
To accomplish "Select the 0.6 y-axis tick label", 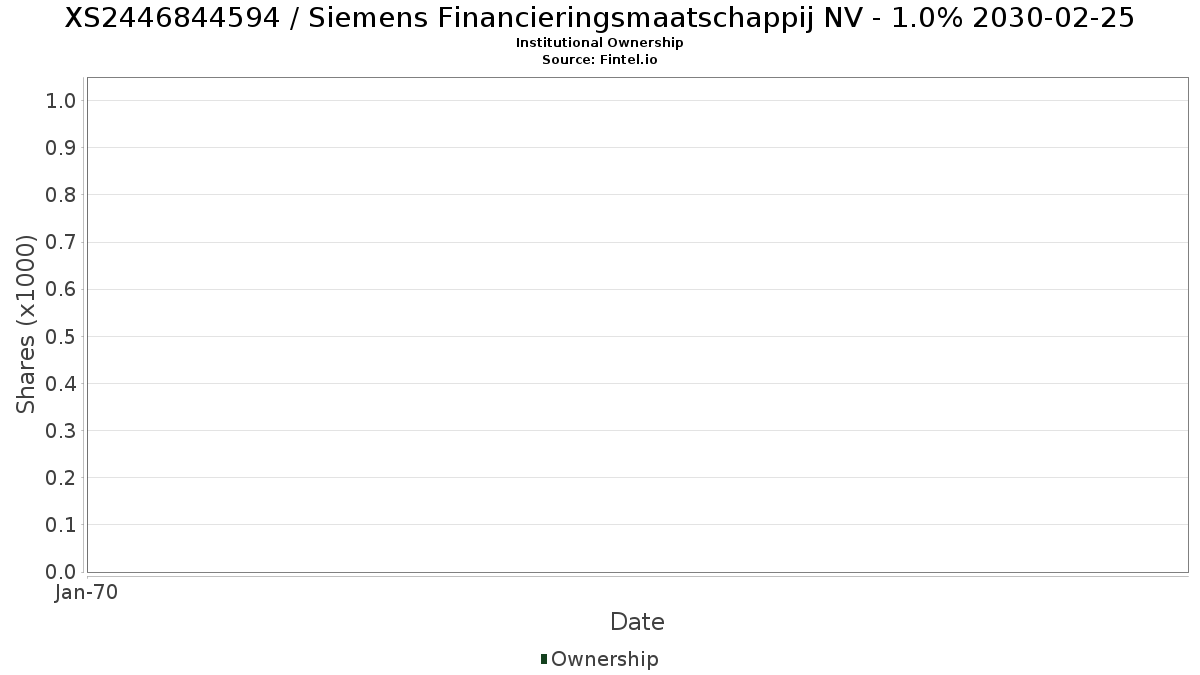I will coord(61,289).
